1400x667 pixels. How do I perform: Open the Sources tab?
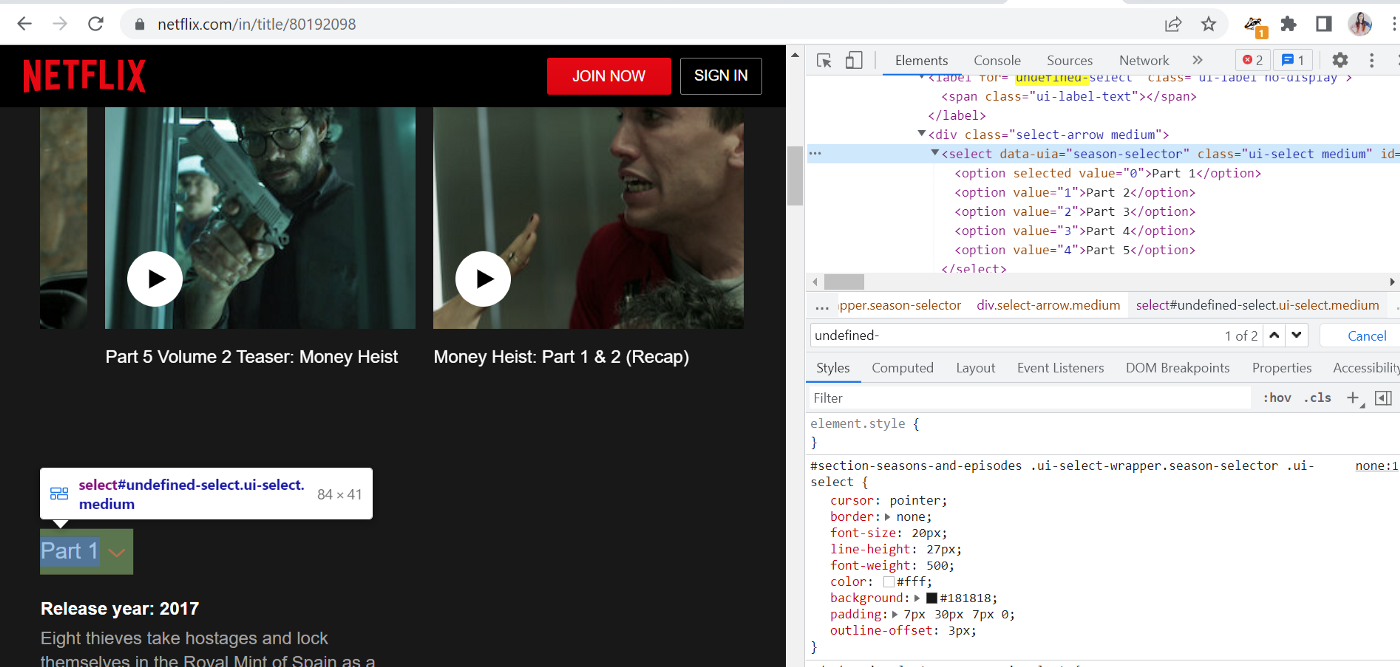click(x=1070, y=61)
